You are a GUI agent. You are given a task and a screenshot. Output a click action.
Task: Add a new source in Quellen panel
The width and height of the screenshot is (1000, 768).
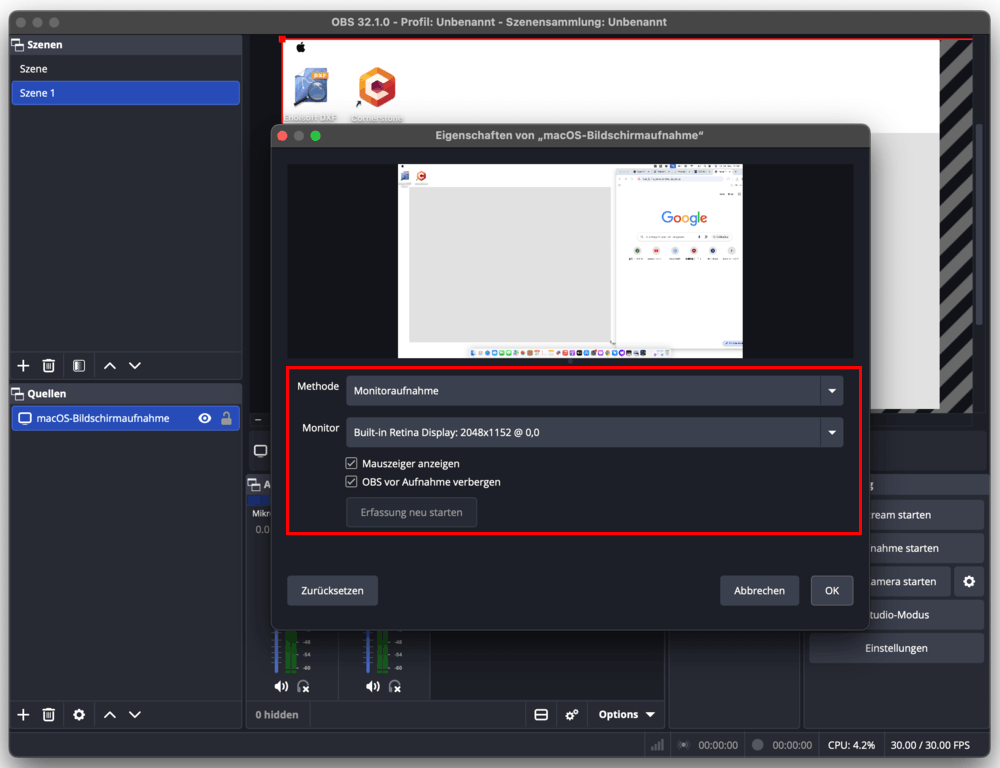point(24,715)
